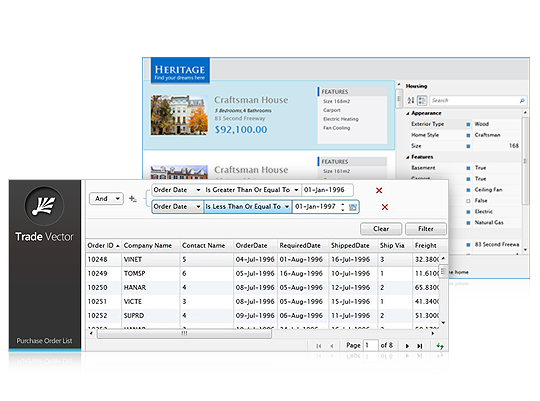Click the Clear button
The width and height of the screenshot is (540, 401).
pos(381,229)
